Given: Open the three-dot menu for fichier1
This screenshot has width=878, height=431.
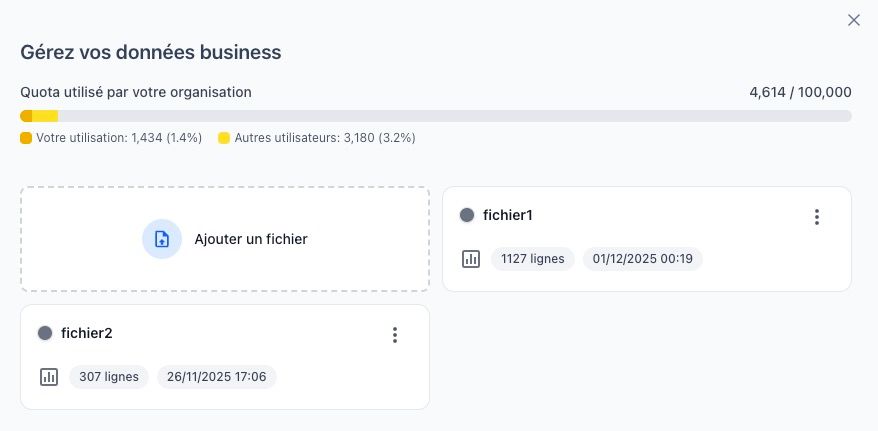Looking at the screenshot, I should coord(817,217).
